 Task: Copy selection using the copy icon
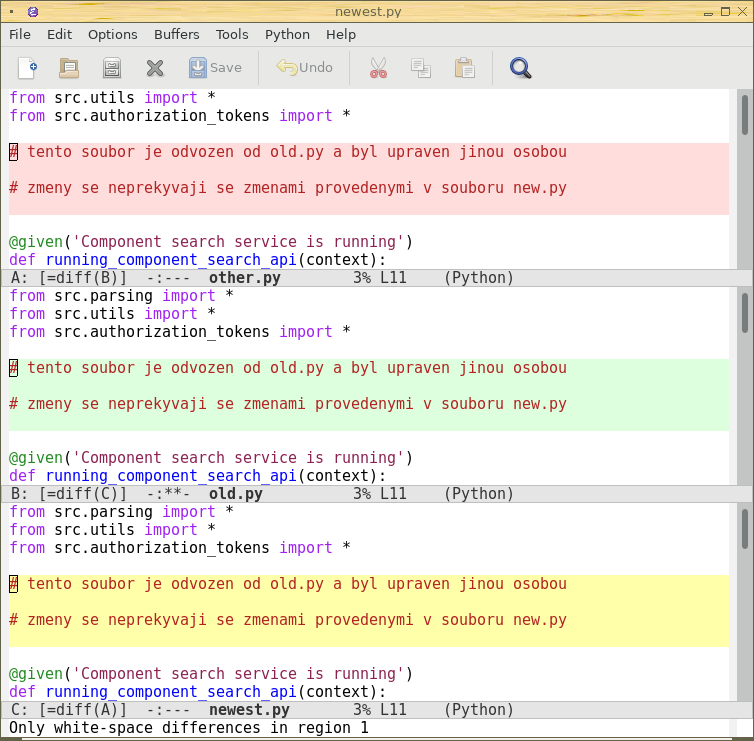click(x=421, y=68)
